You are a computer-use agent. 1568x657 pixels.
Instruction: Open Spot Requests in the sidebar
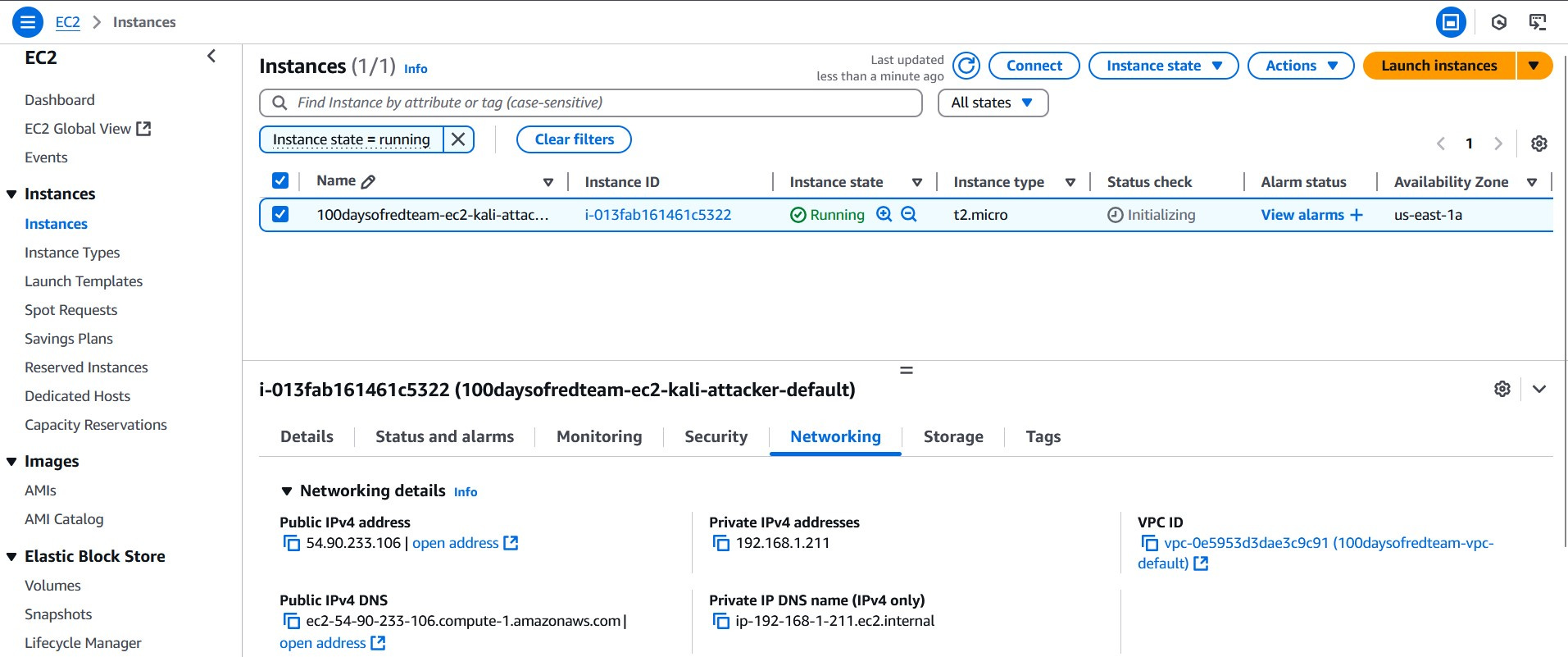[71, 310]
